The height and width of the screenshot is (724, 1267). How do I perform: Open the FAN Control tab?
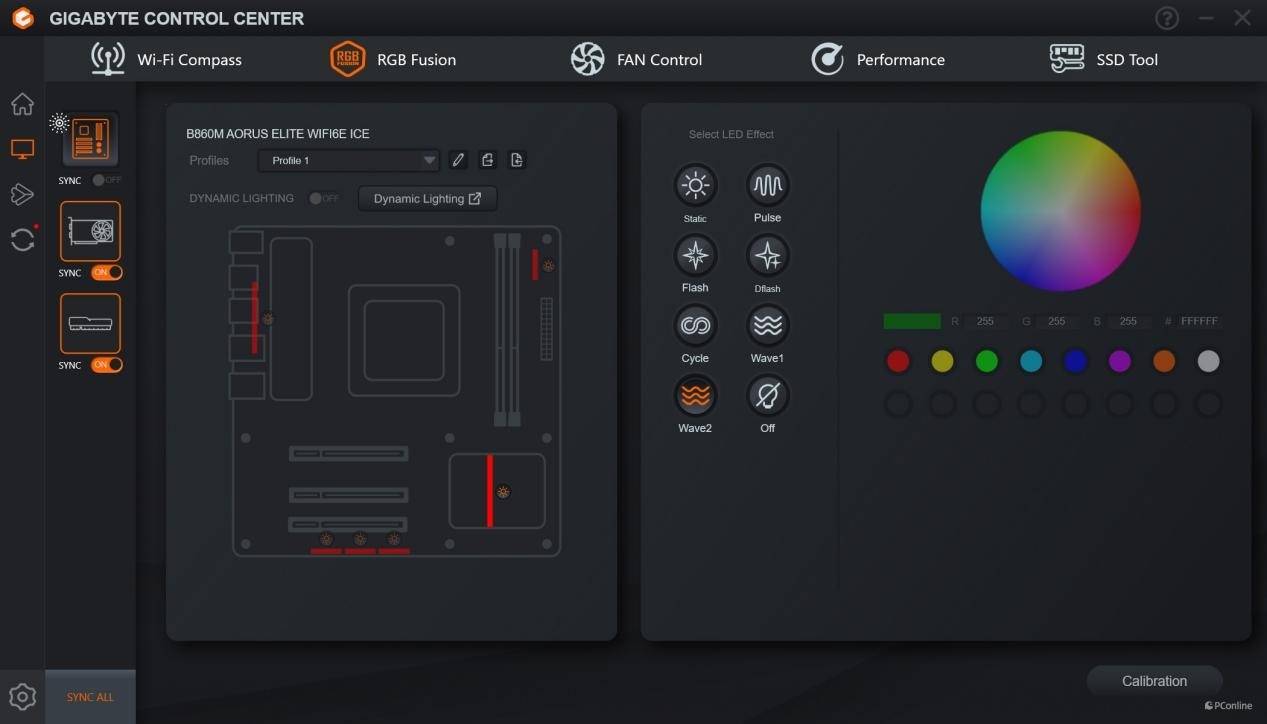[x=637, y=59]
